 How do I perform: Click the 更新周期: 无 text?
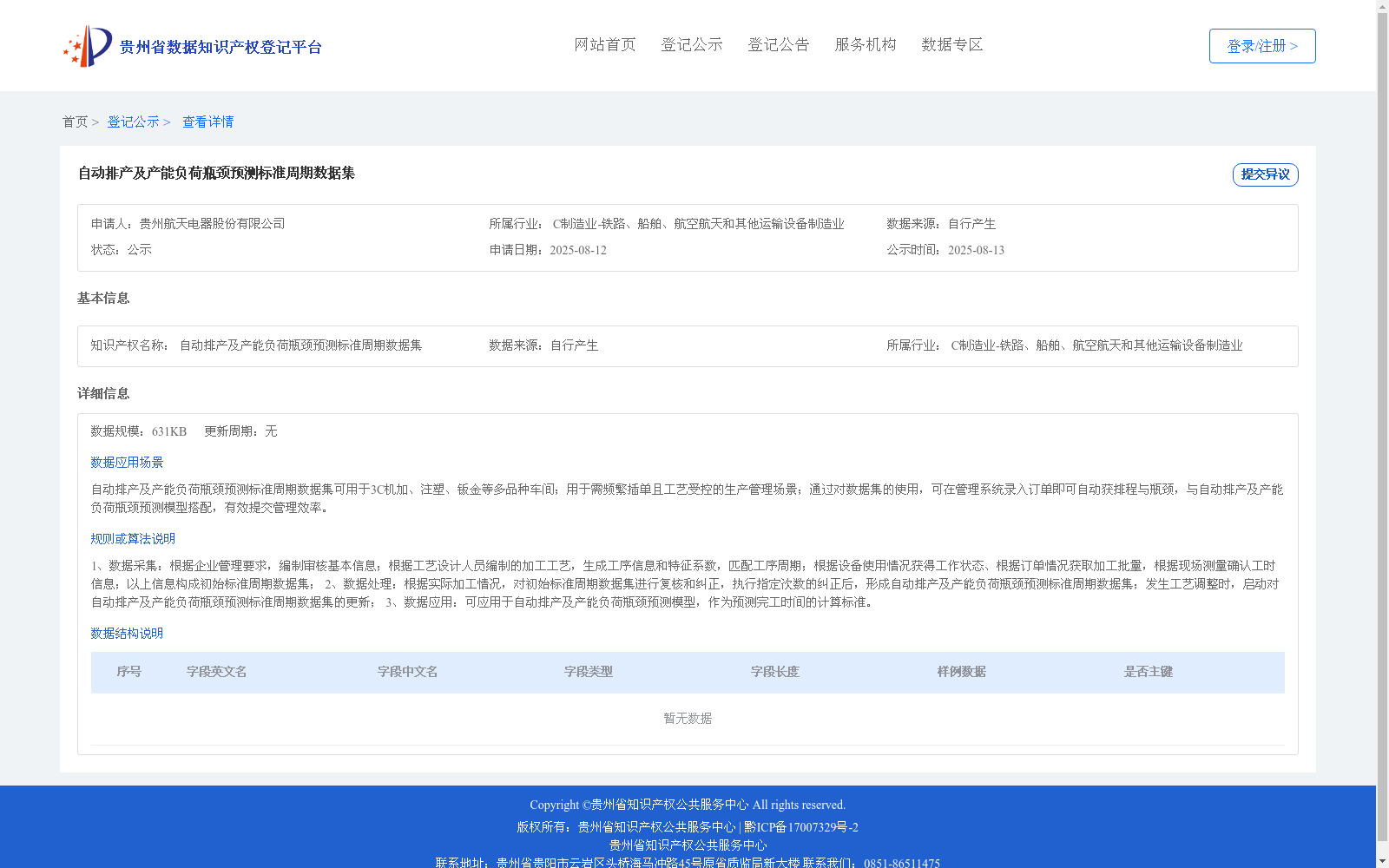point(240,431)
